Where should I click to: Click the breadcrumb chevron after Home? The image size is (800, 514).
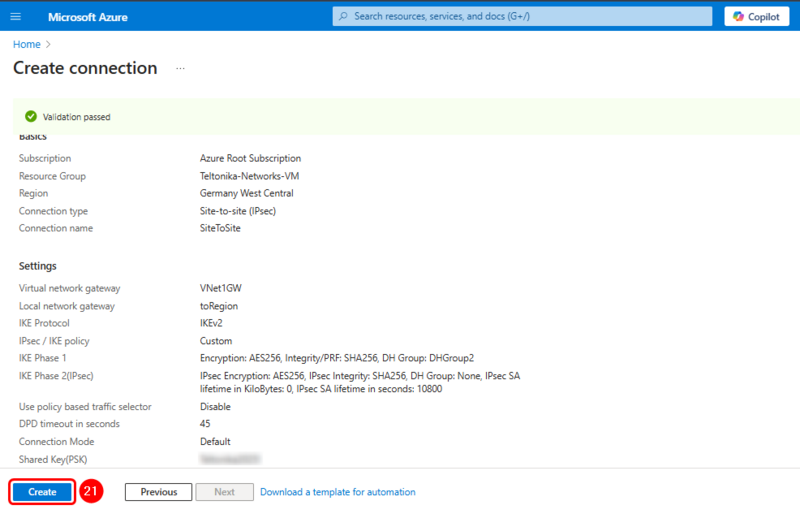(48, 45)
